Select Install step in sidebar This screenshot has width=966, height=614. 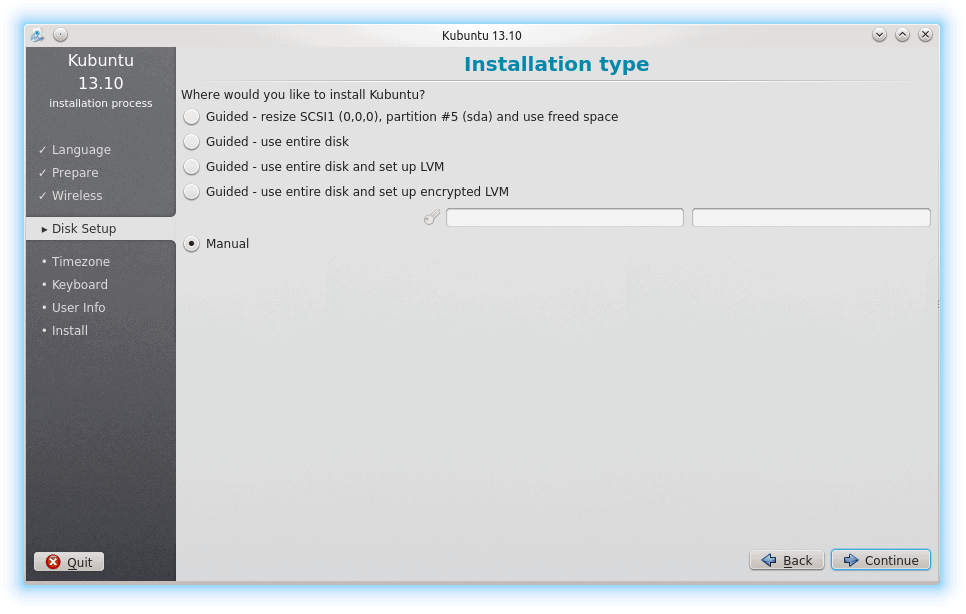[69, 330]
